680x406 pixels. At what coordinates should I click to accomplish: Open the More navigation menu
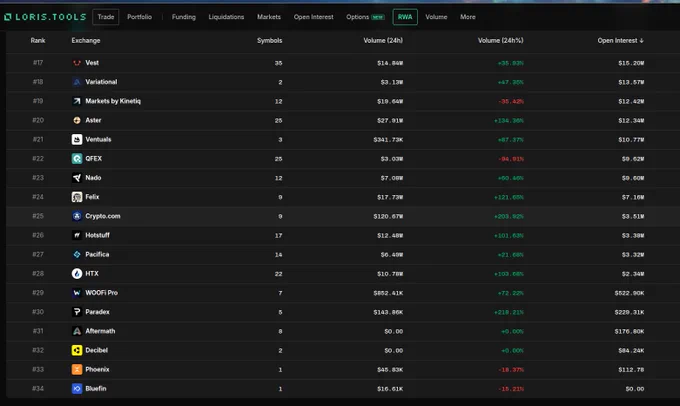[468, 17]
